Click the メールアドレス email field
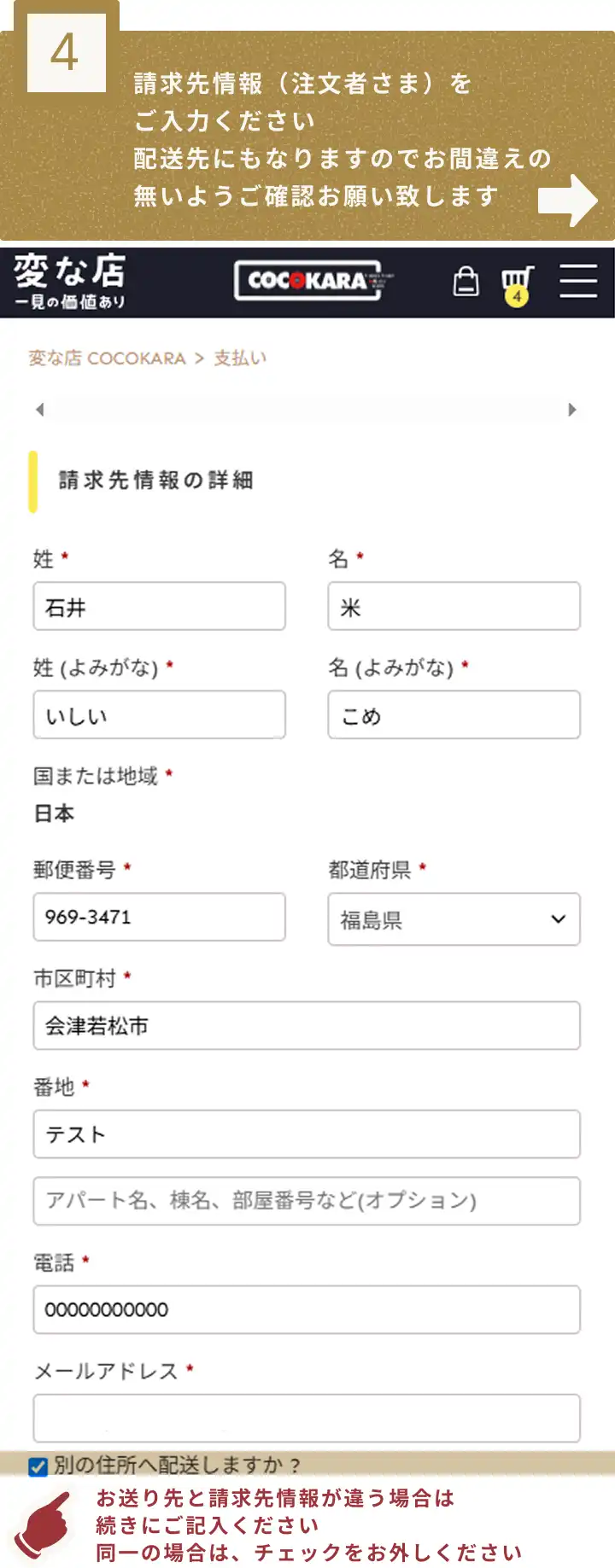The width and height of the screenshot is (615, 1568). click(x=306, y=1419)
